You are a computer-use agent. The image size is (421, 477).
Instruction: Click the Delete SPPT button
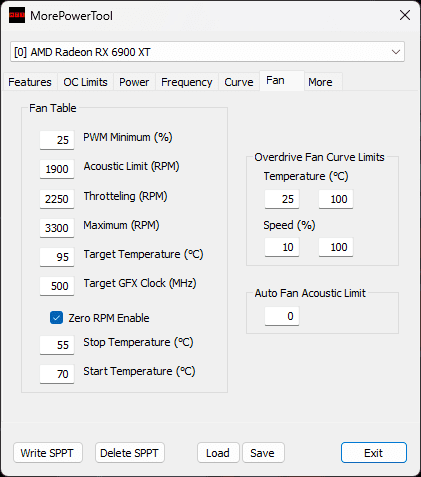(x=130, y=453)
